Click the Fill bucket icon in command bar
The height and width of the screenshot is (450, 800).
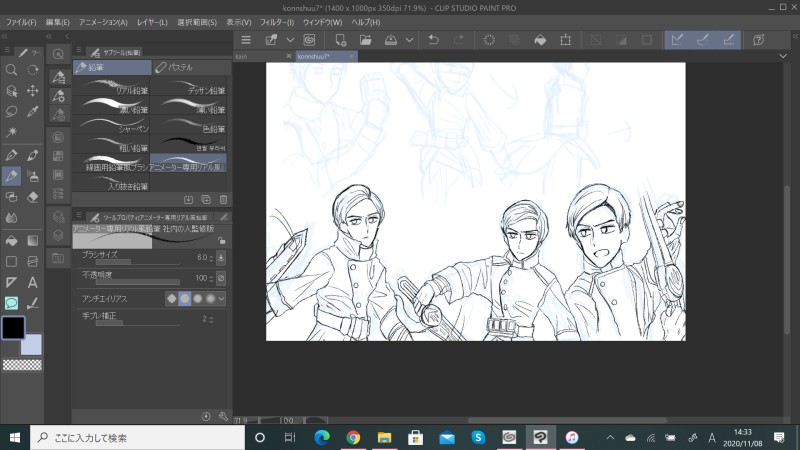pyautogui.click(x=540, y=40)
